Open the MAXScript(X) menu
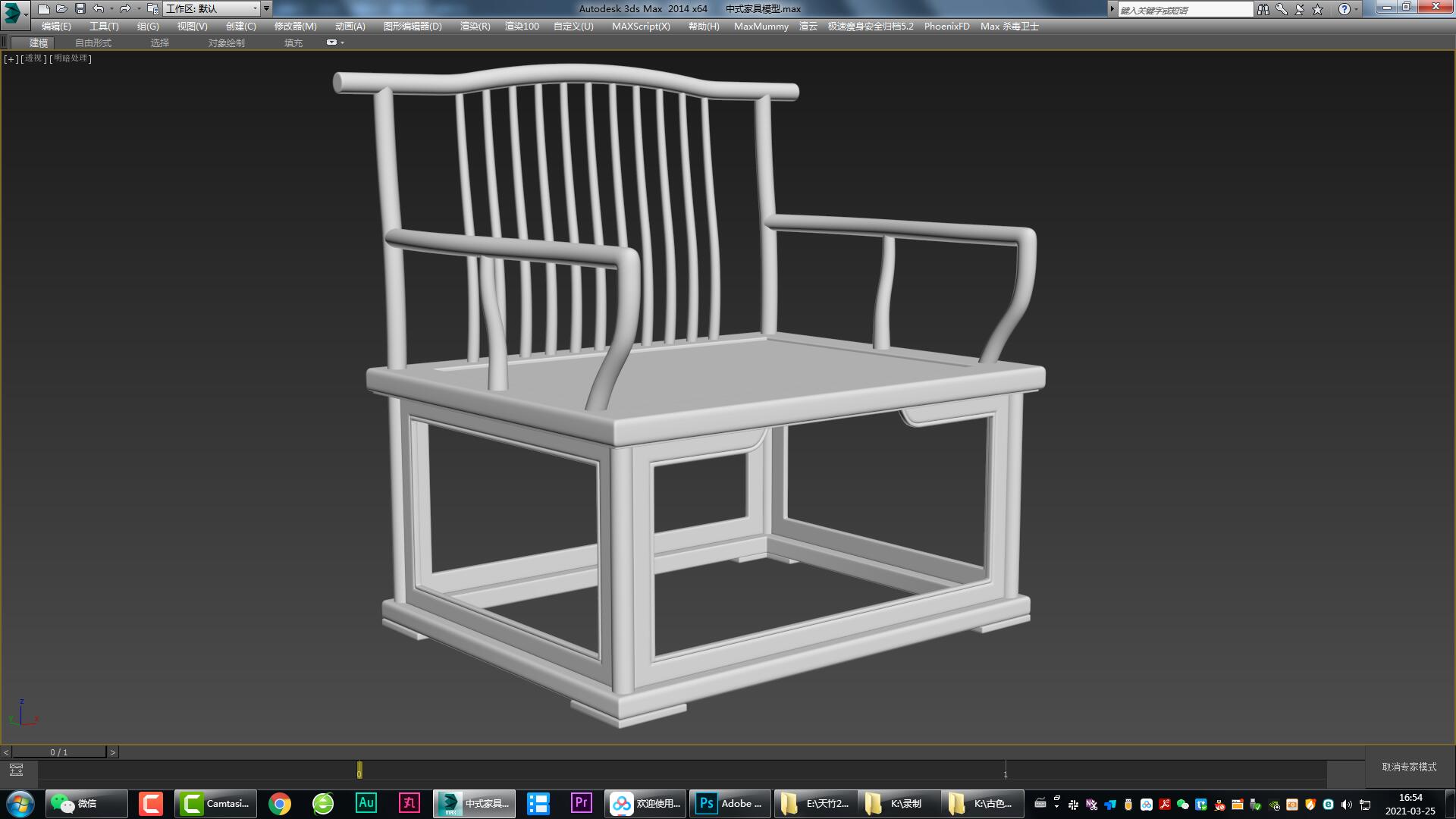1456x819 pixels. tap(641, 26)
